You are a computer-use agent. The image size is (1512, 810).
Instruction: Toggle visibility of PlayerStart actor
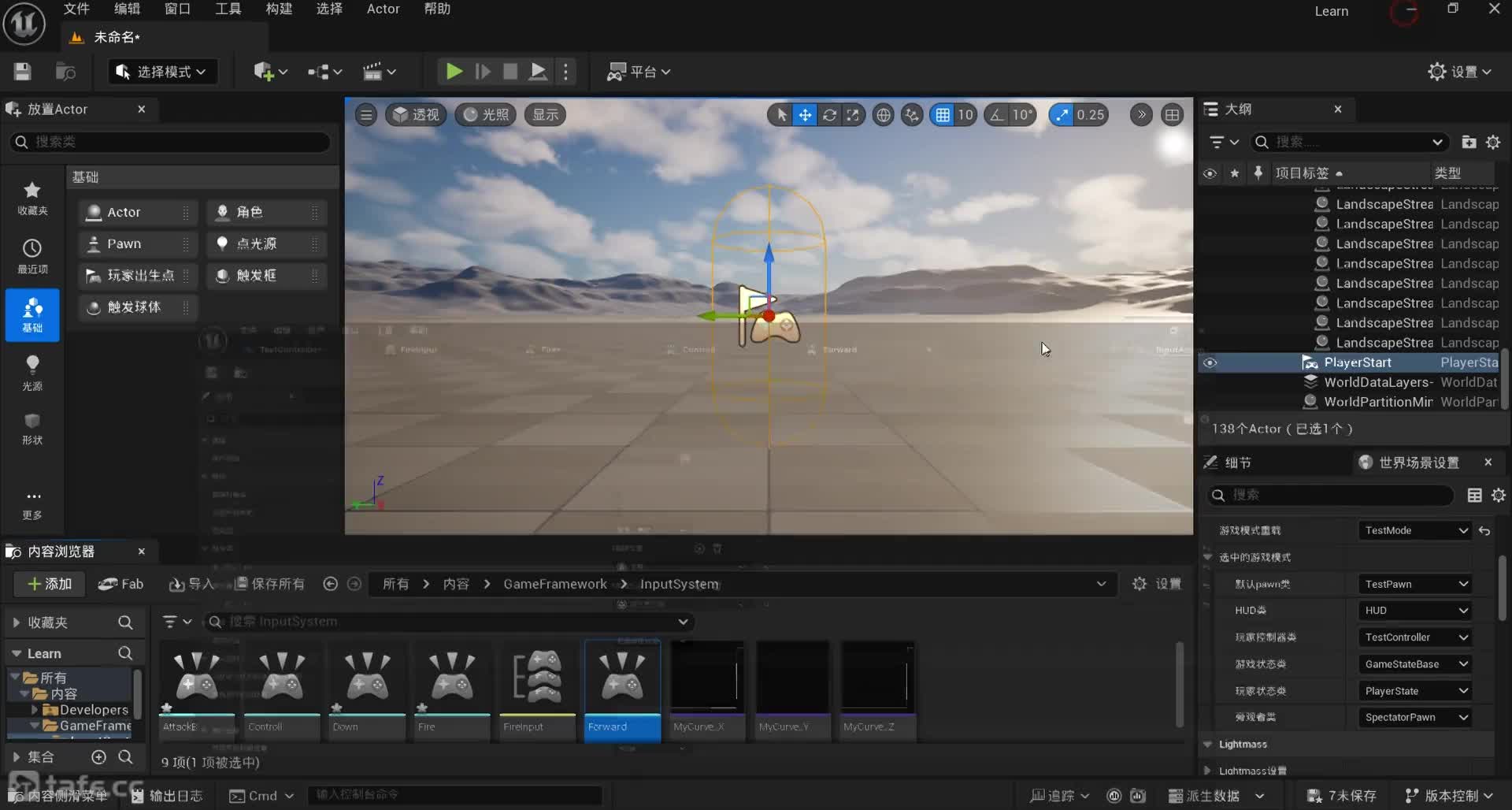1210,363
